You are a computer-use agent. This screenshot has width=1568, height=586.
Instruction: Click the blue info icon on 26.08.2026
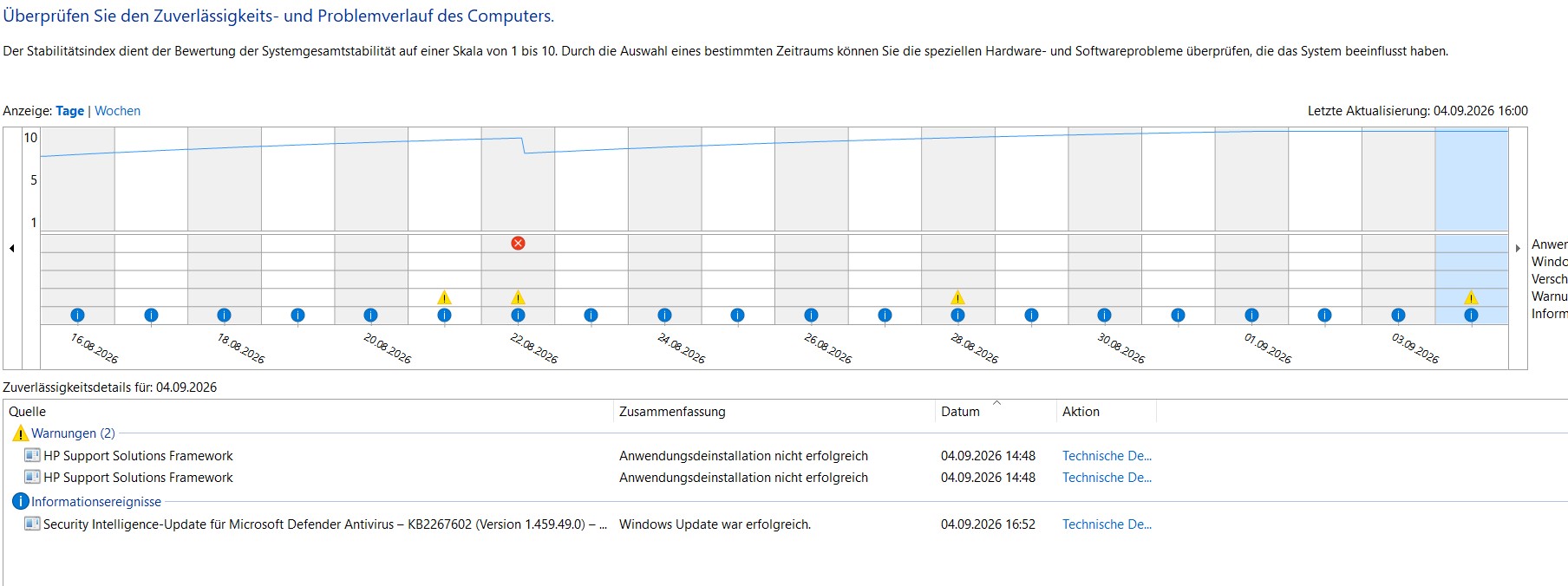[x=811, y=315]
